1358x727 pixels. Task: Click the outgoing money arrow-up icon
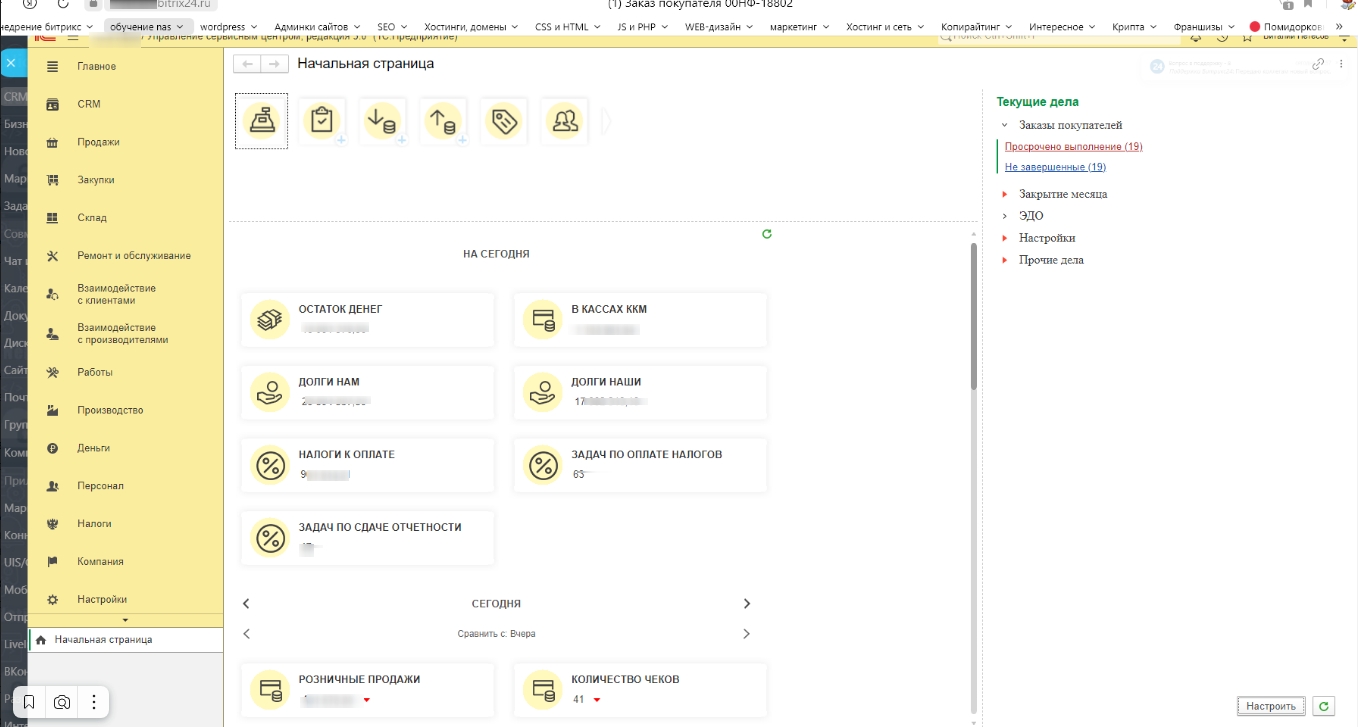point(443,121)
